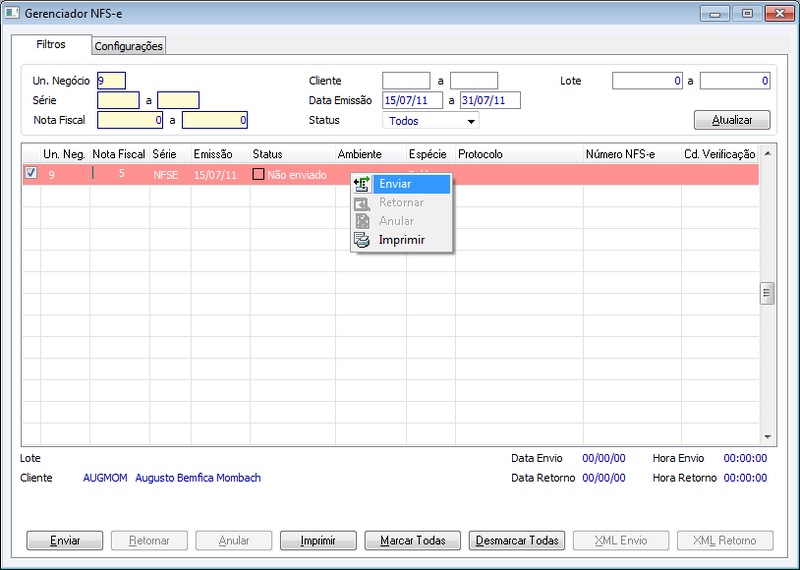Click the bottom Imprimir button
The image size is (800, 570).
tap(318, 540)
